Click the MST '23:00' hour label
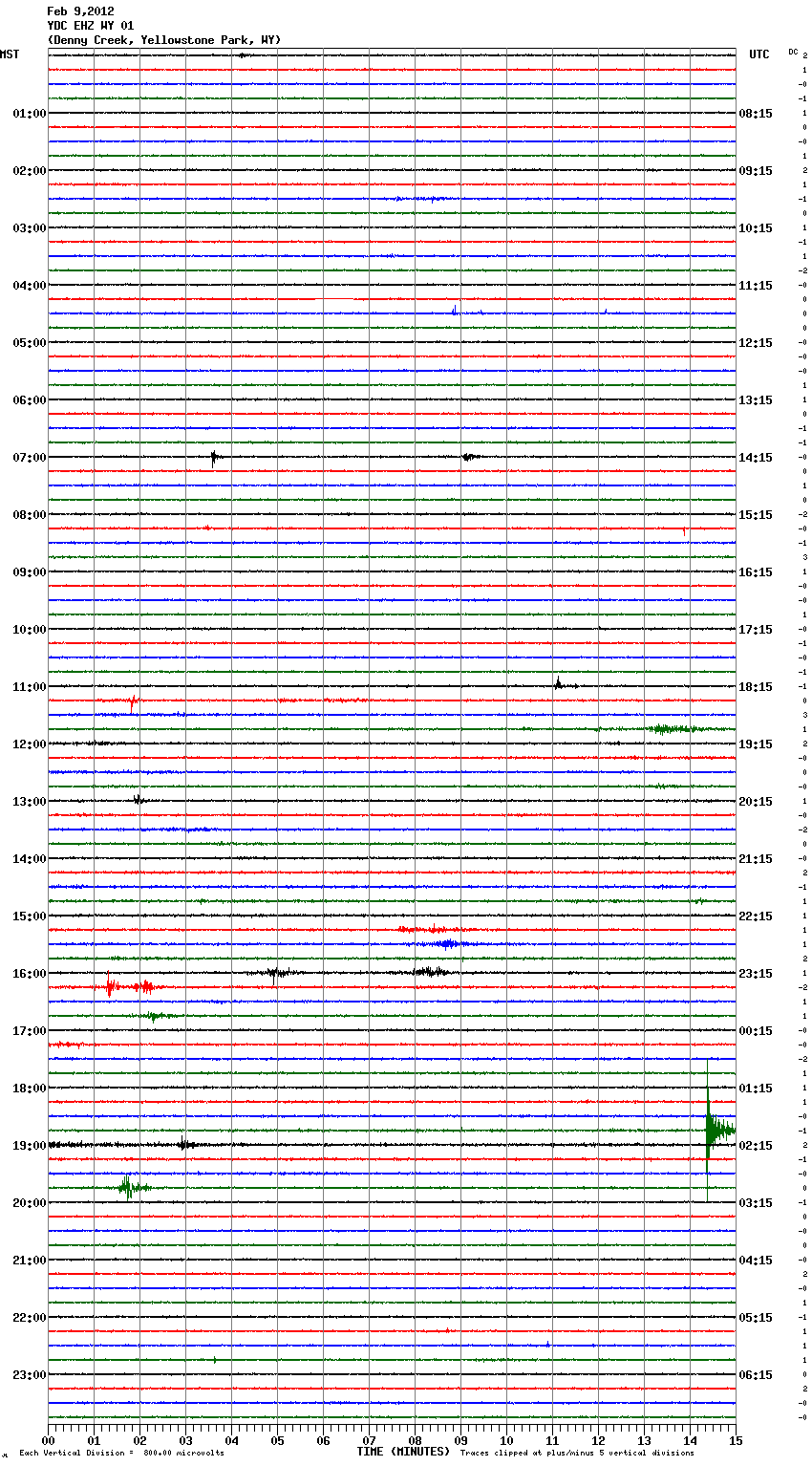Viewport: 812px width, 1466px height. (x=29, y=1375)
